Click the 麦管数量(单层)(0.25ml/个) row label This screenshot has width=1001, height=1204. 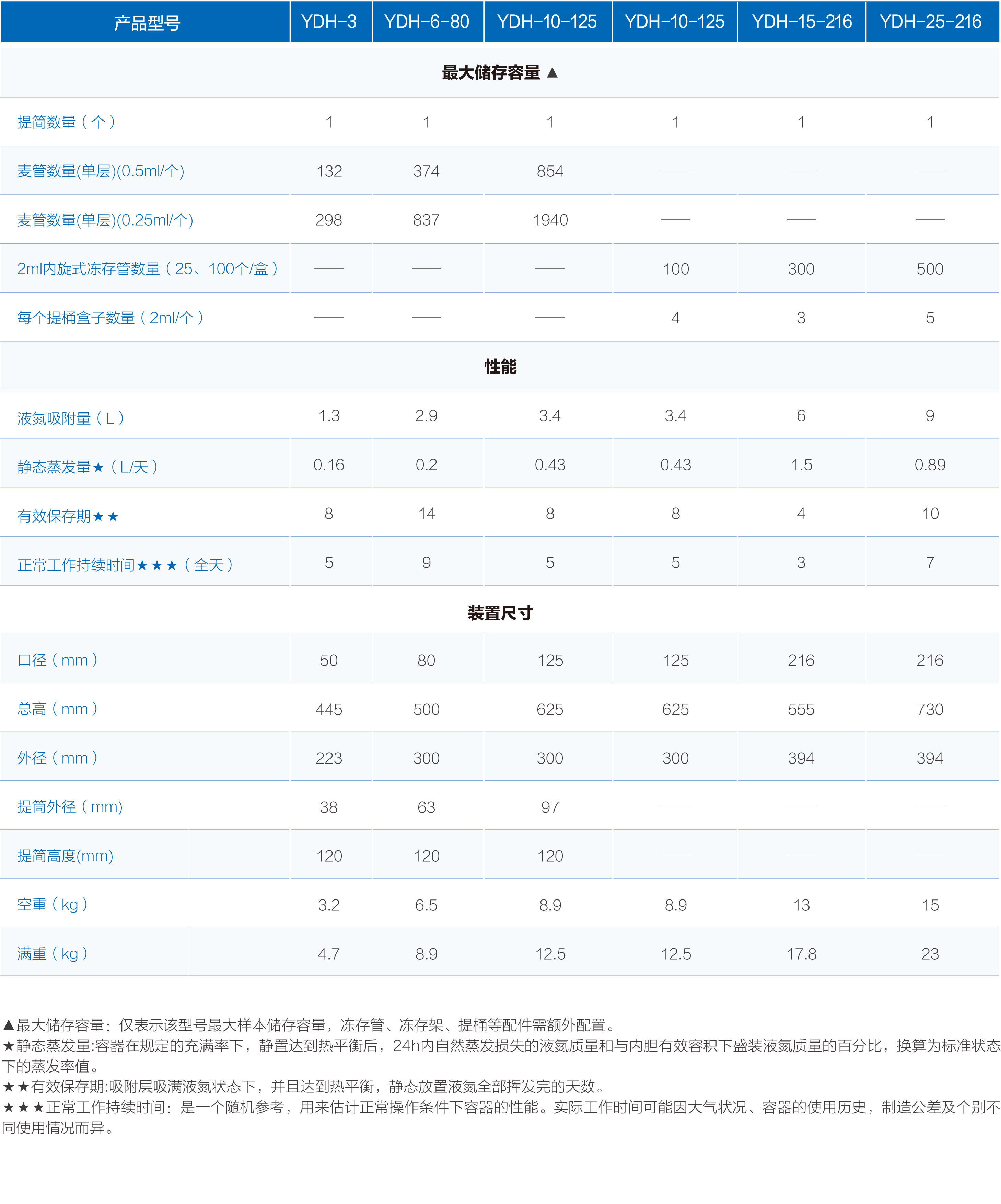[x=105, y=220]
